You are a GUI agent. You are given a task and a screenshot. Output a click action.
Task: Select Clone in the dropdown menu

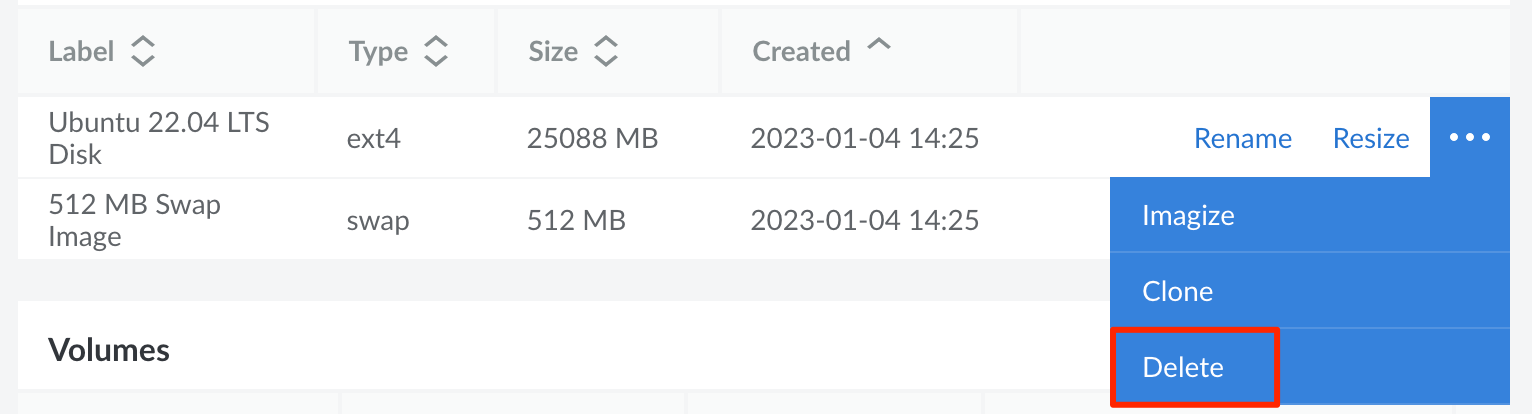tap(1177, 291)
